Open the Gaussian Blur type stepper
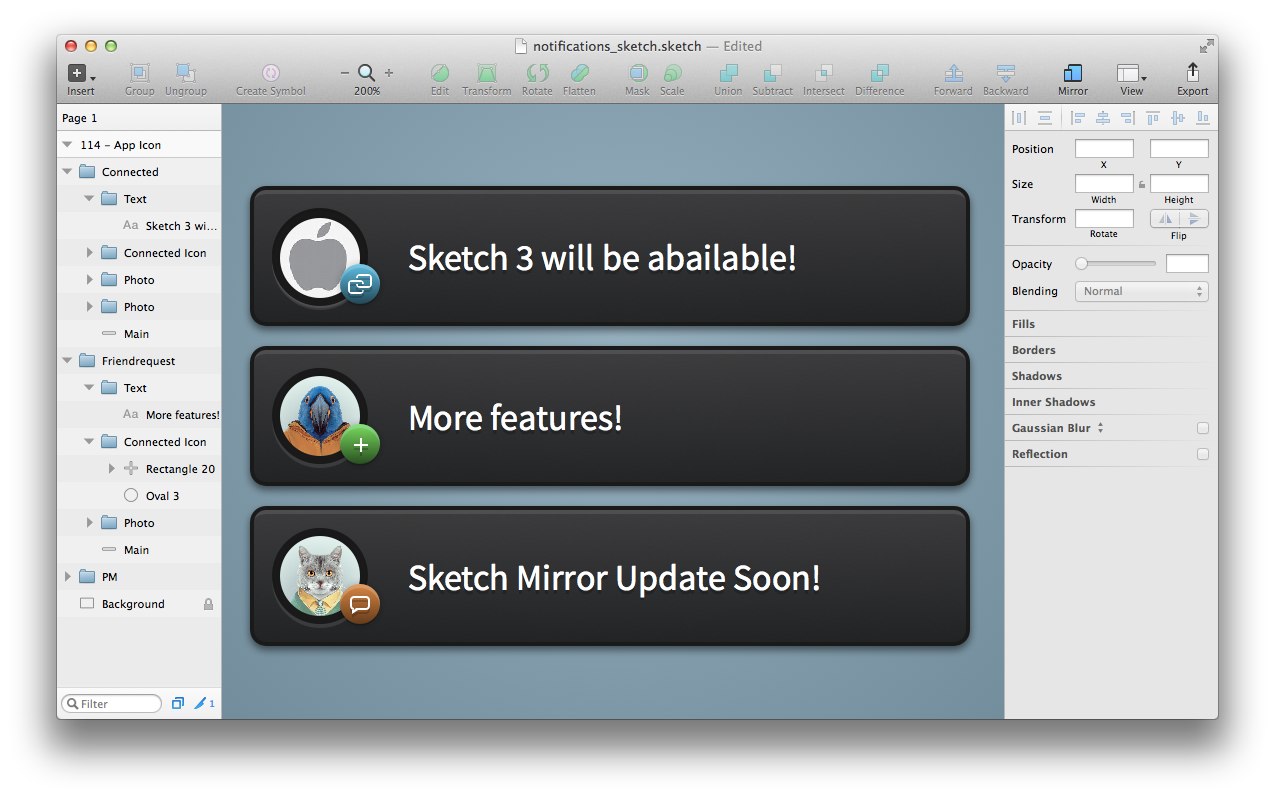The image size is (1275, 798). coord(1100,428)
